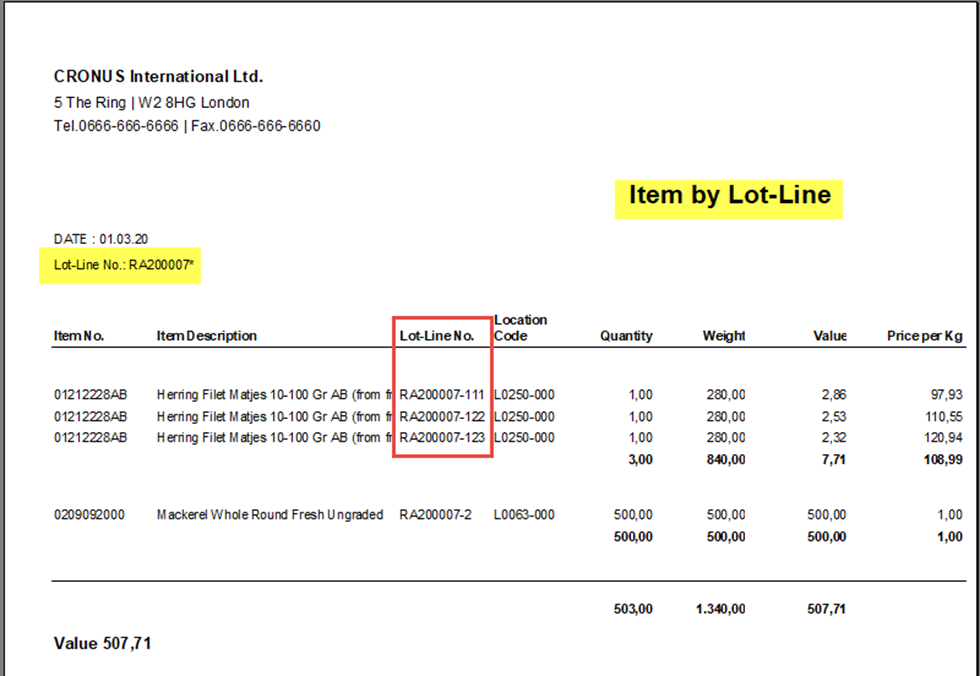Select the CRONUS International Ltd. company name
The width and height of the screenshot is (980, 676).
coord(158,77)
